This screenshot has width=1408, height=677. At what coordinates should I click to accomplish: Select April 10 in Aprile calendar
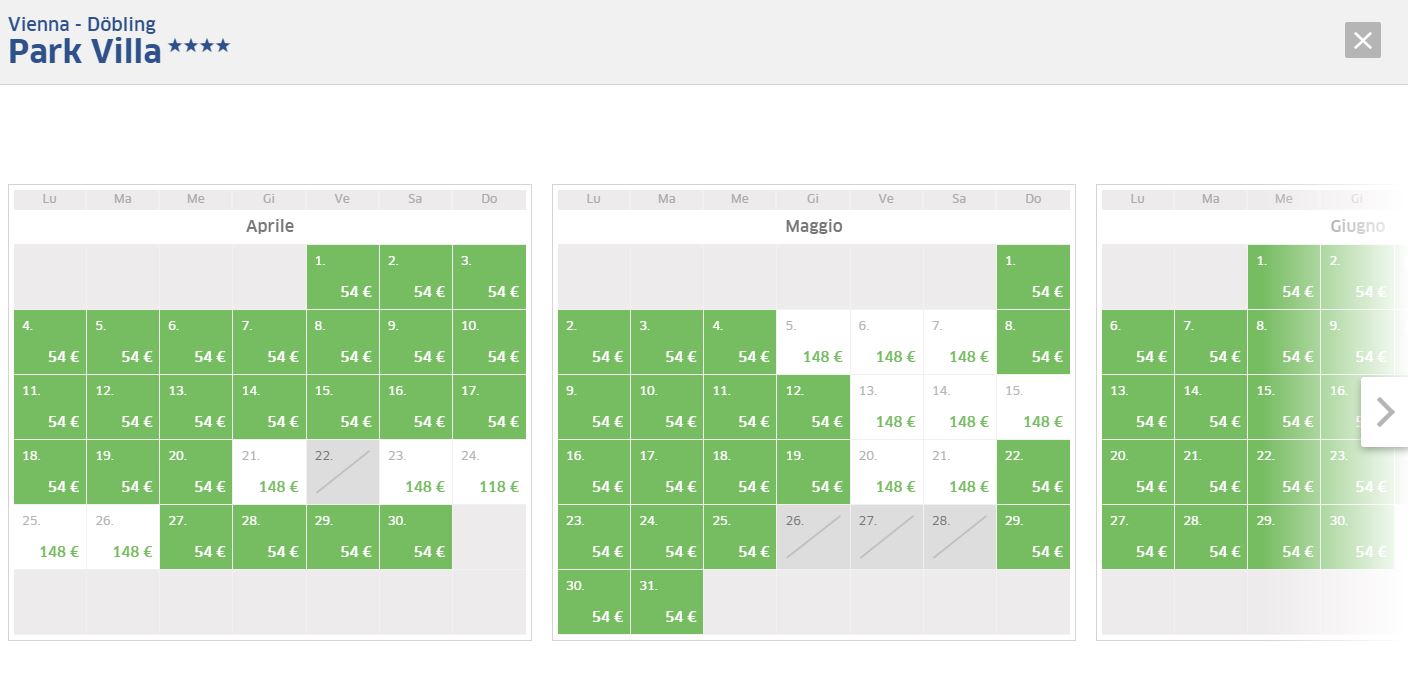(489, 342)
